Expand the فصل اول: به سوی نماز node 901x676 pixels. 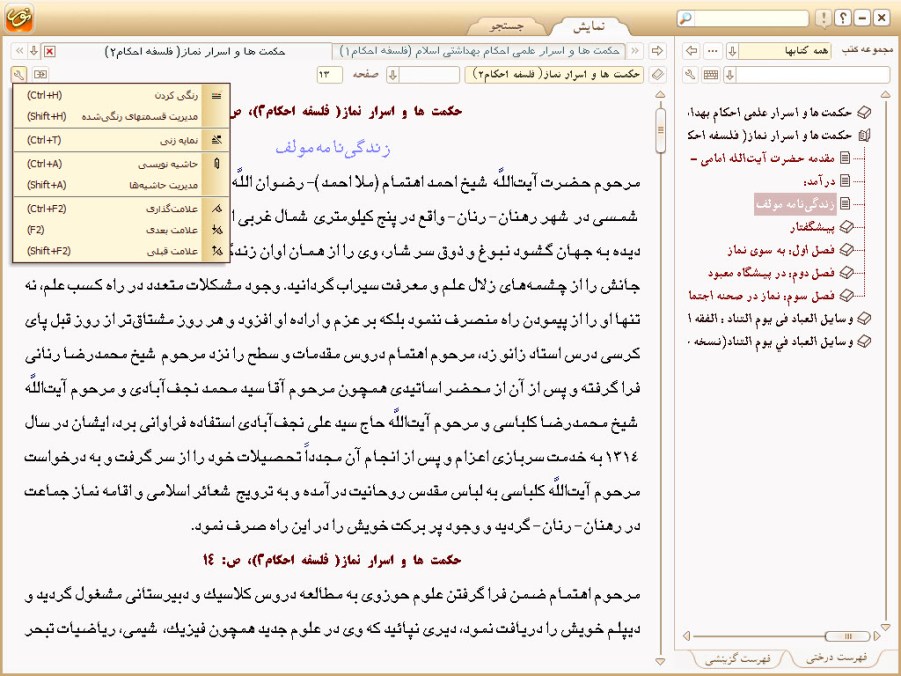(x=846, y=250)
